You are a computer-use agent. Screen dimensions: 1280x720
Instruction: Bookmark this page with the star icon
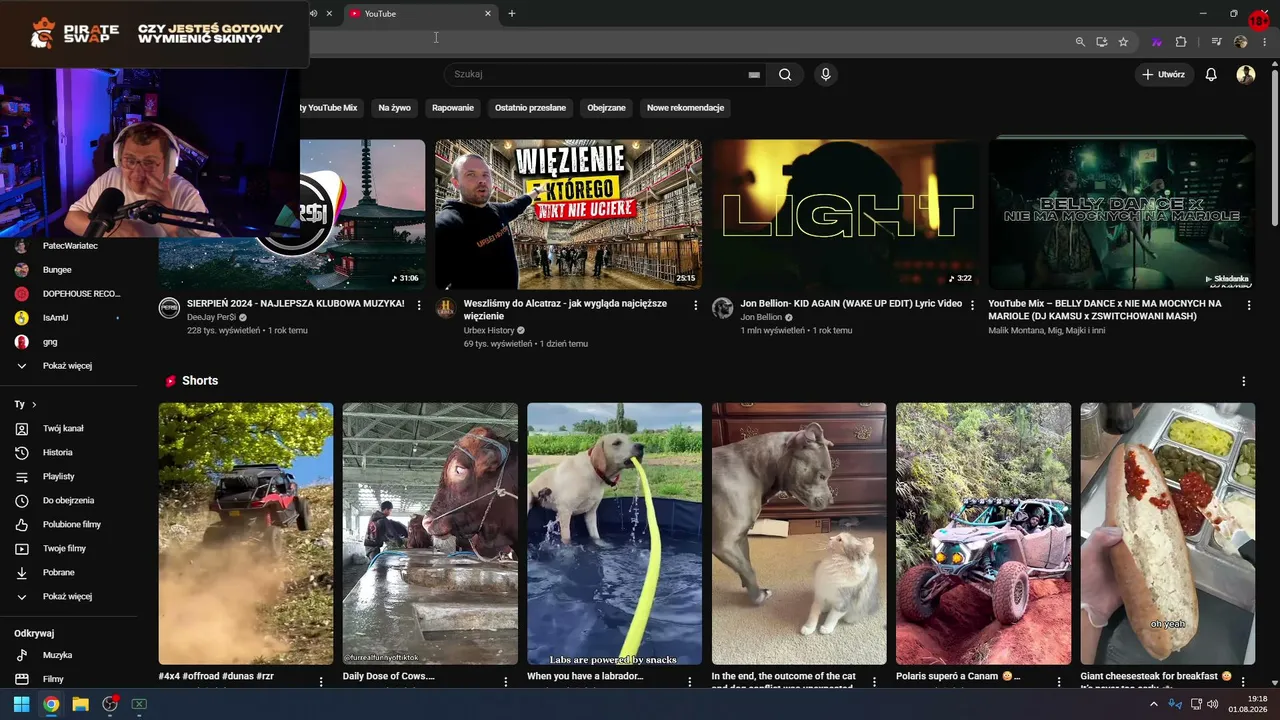(x=1123, y=42)
